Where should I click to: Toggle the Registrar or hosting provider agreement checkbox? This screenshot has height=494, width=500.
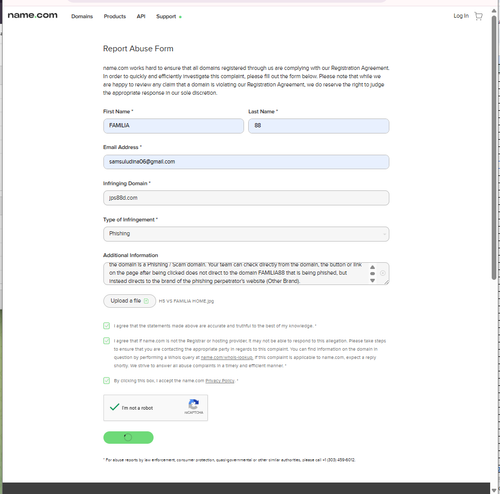click(x=106, y=341)
